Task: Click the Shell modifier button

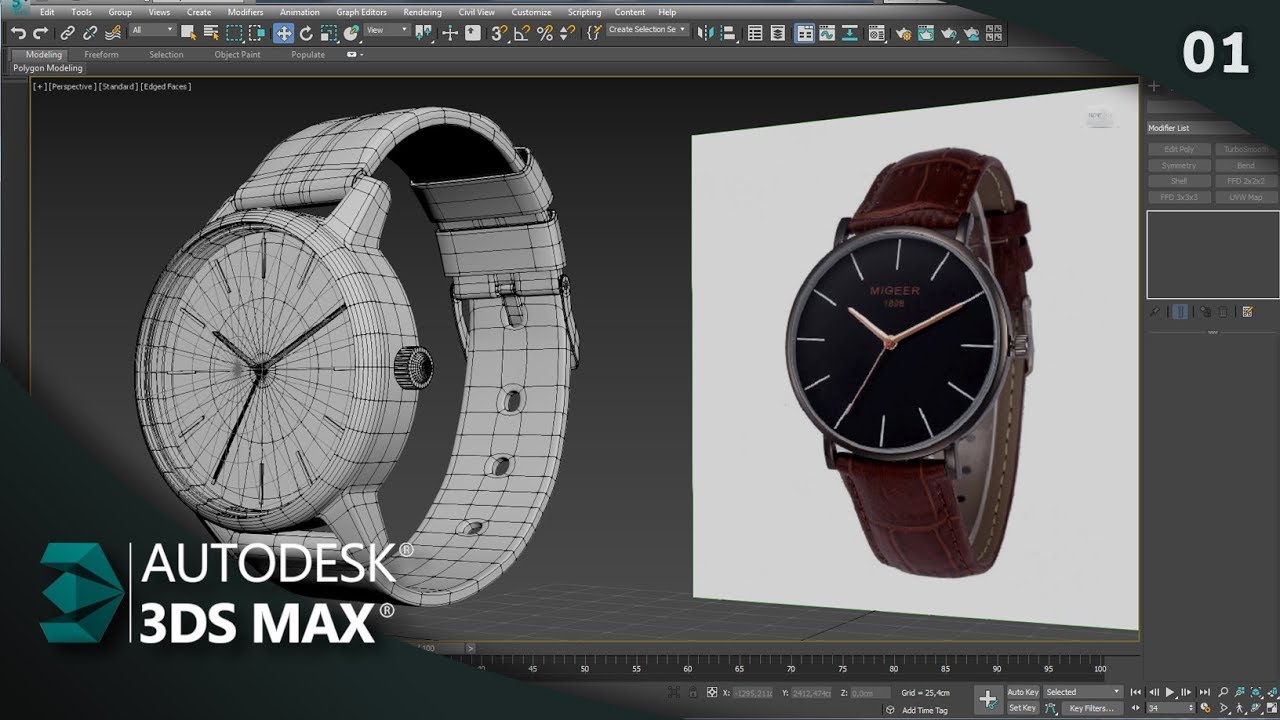Action: pos(1180,181)
